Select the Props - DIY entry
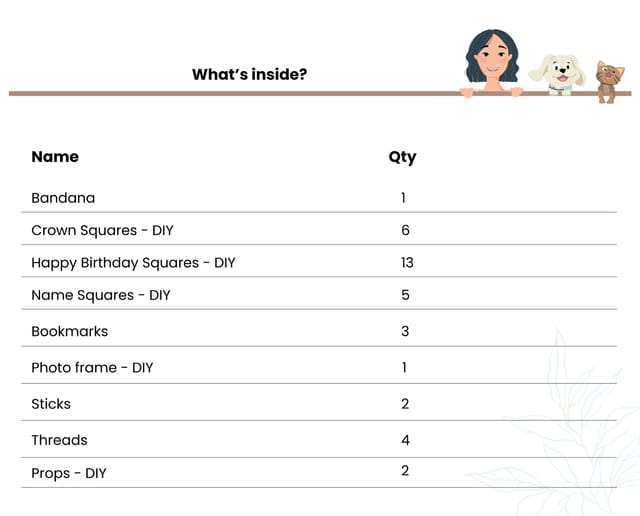The image size is (640, 516). (69, 474)
